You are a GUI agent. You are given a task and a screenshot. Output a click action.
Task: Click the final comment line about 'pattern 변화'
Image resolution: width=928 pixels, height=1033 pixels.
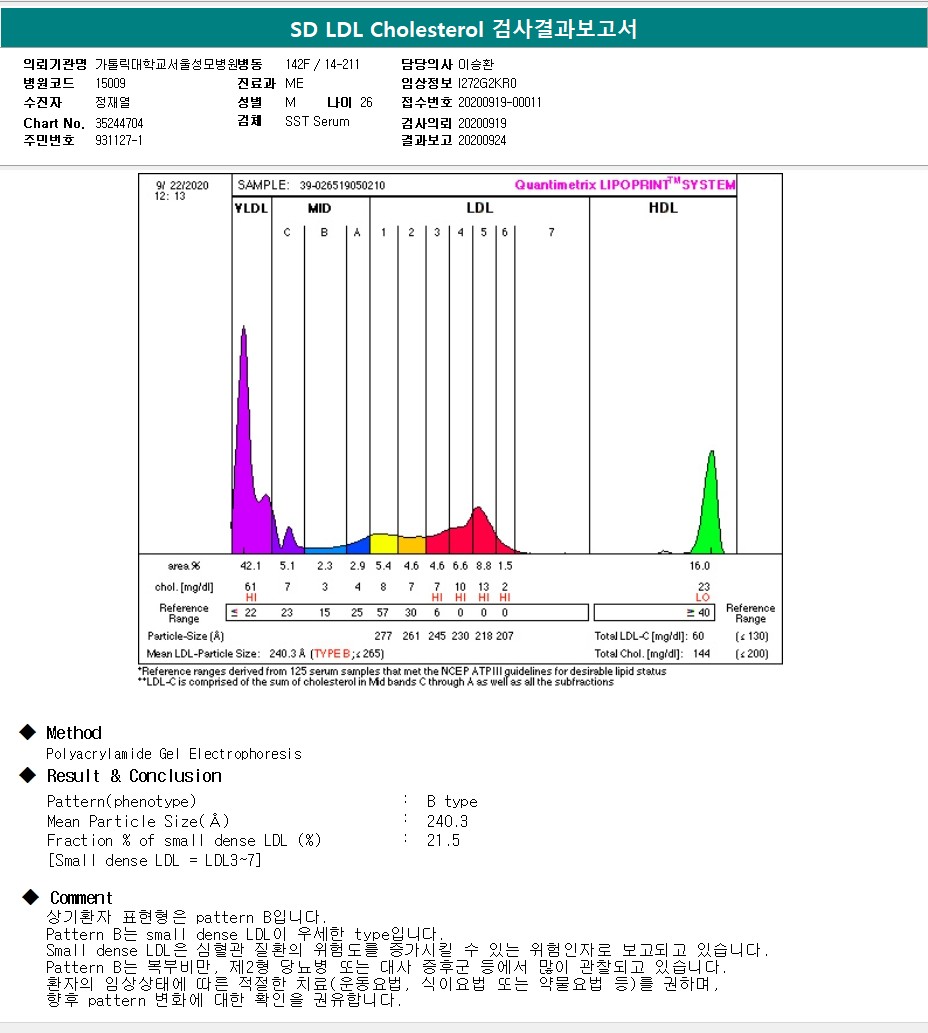(224, 1000)
